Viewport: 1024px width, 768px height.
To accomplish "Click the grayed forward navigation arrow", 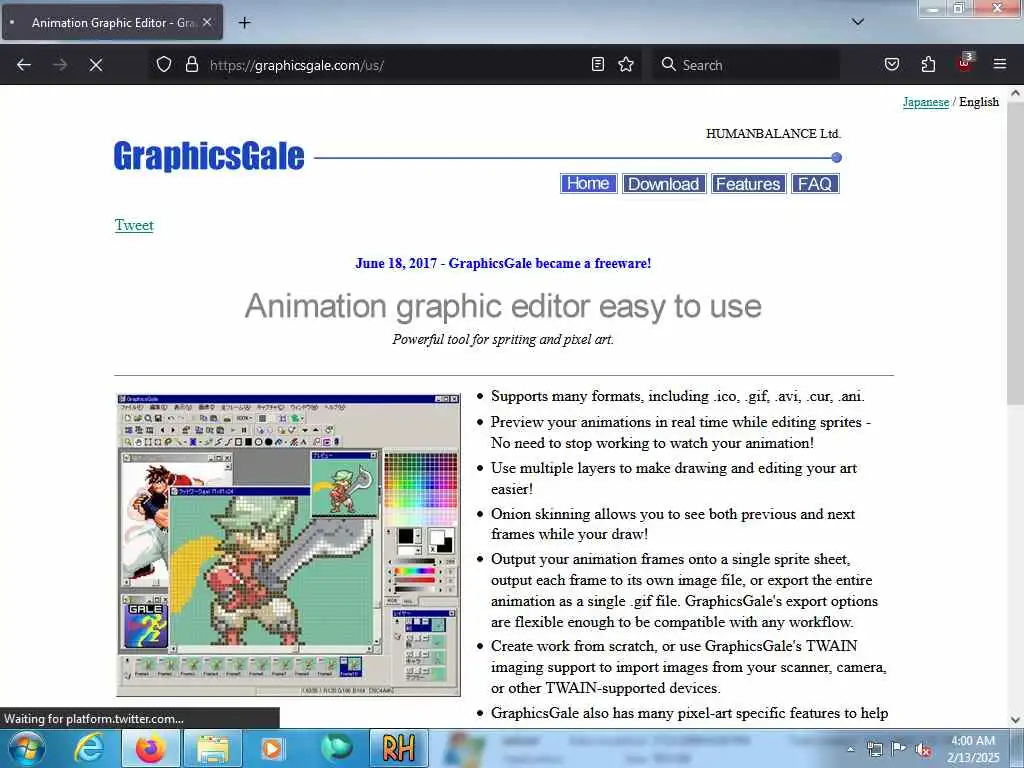I will (60, 65).
